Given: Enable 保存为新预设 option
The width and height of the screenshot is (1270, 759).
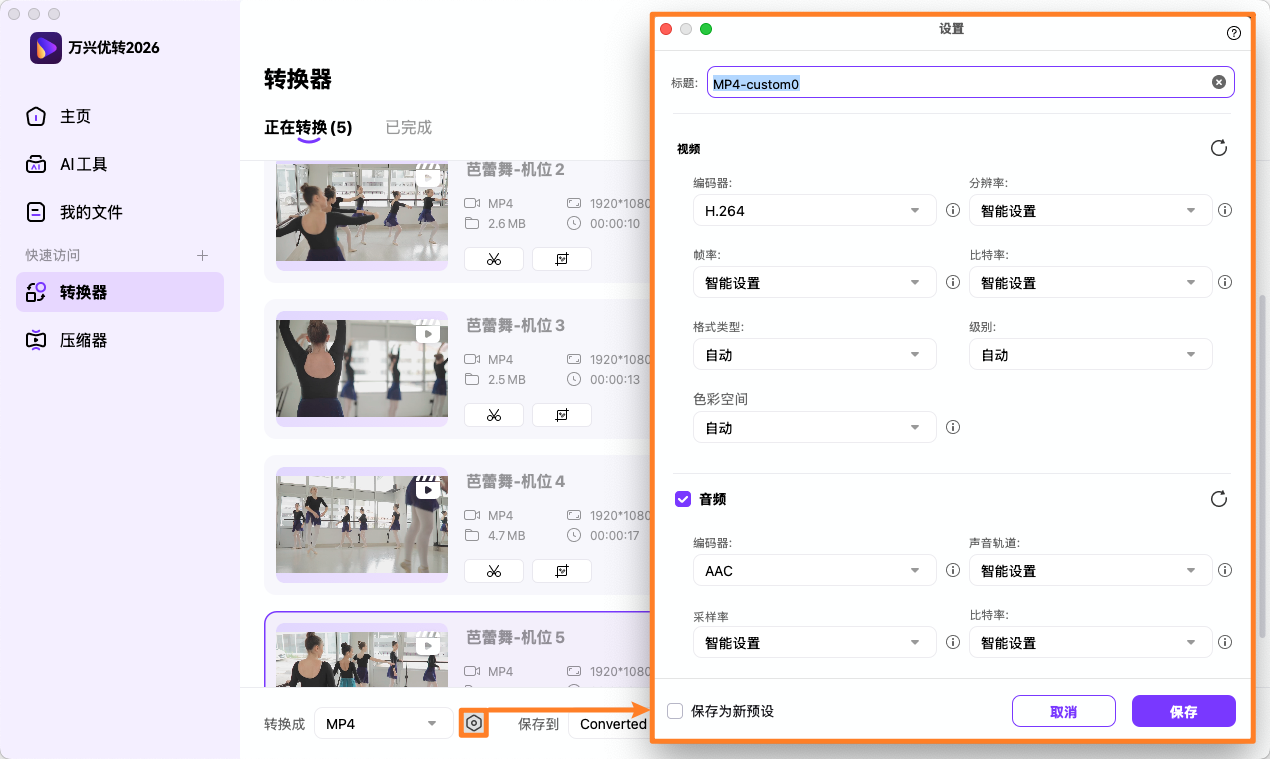Looking at the screenshot, I should point(677,711).
